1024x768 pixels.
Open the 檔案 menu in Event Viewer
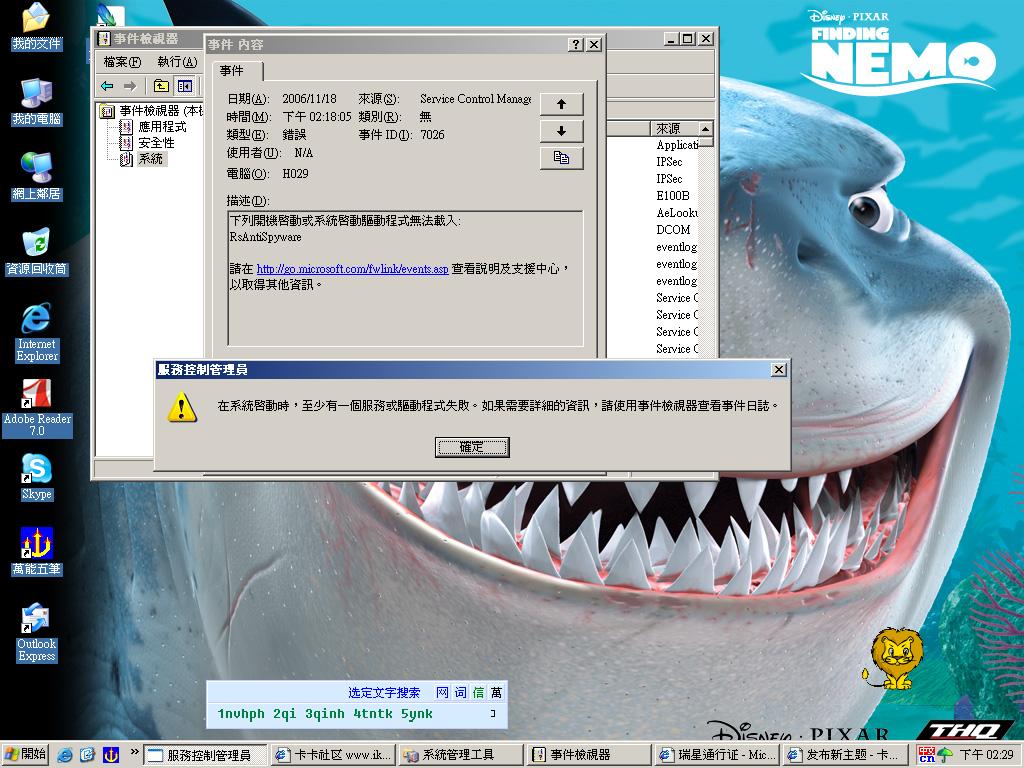tap(122, 62)
